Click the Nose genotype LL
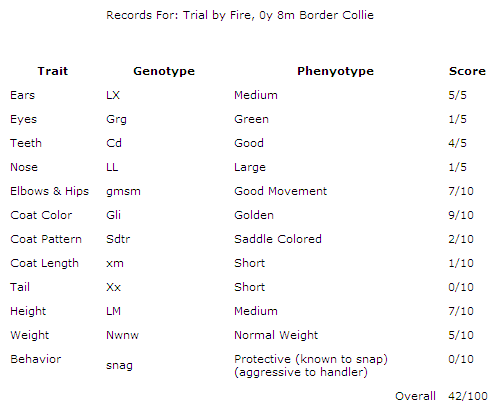The height and width of the screenshot is (410, 494). (x=112, y=167)
